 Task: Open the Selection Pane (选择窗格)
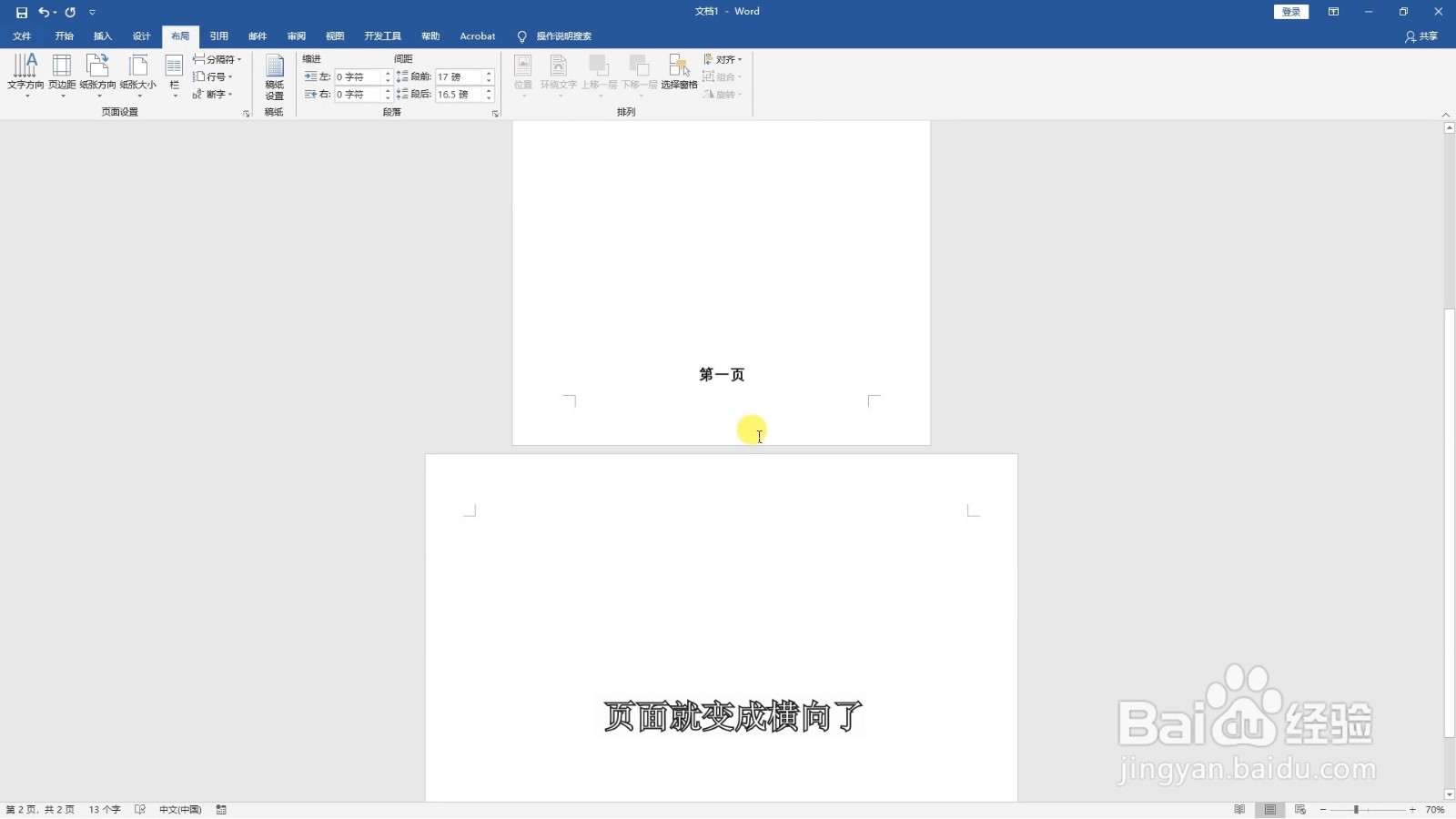click(679, 73)
